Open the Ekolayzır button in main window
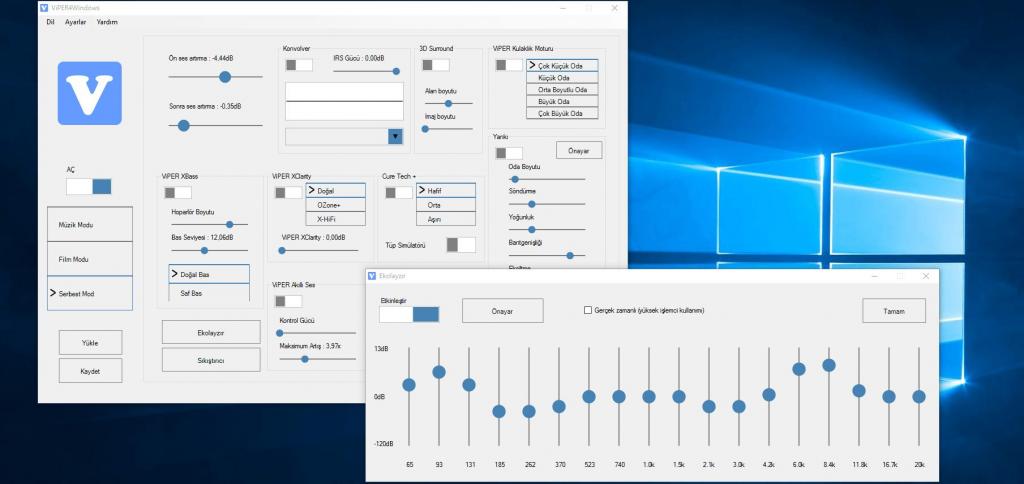Viewport: 1024px width, 484px height. click(211, 332)
